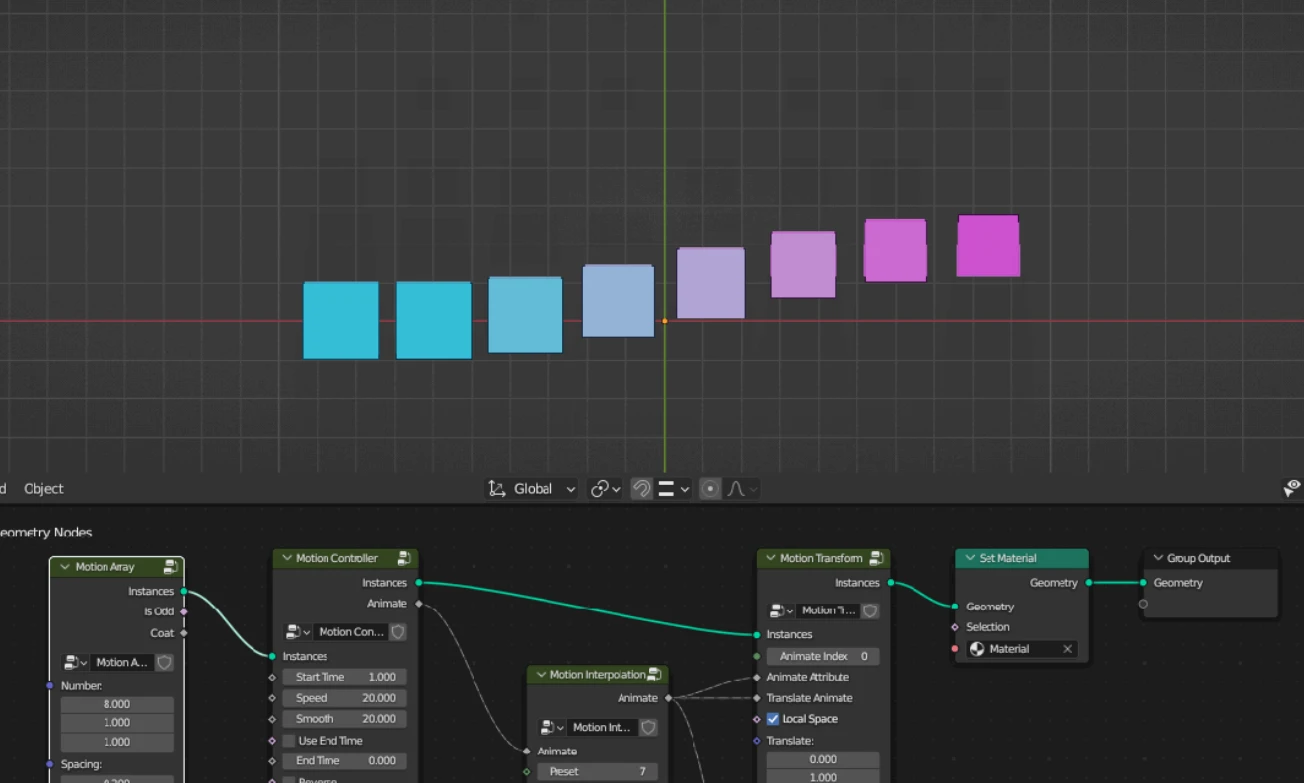Uncheck the Local Space checkbox
Viewport: 1304px width, 783px height.
point(773,719)
